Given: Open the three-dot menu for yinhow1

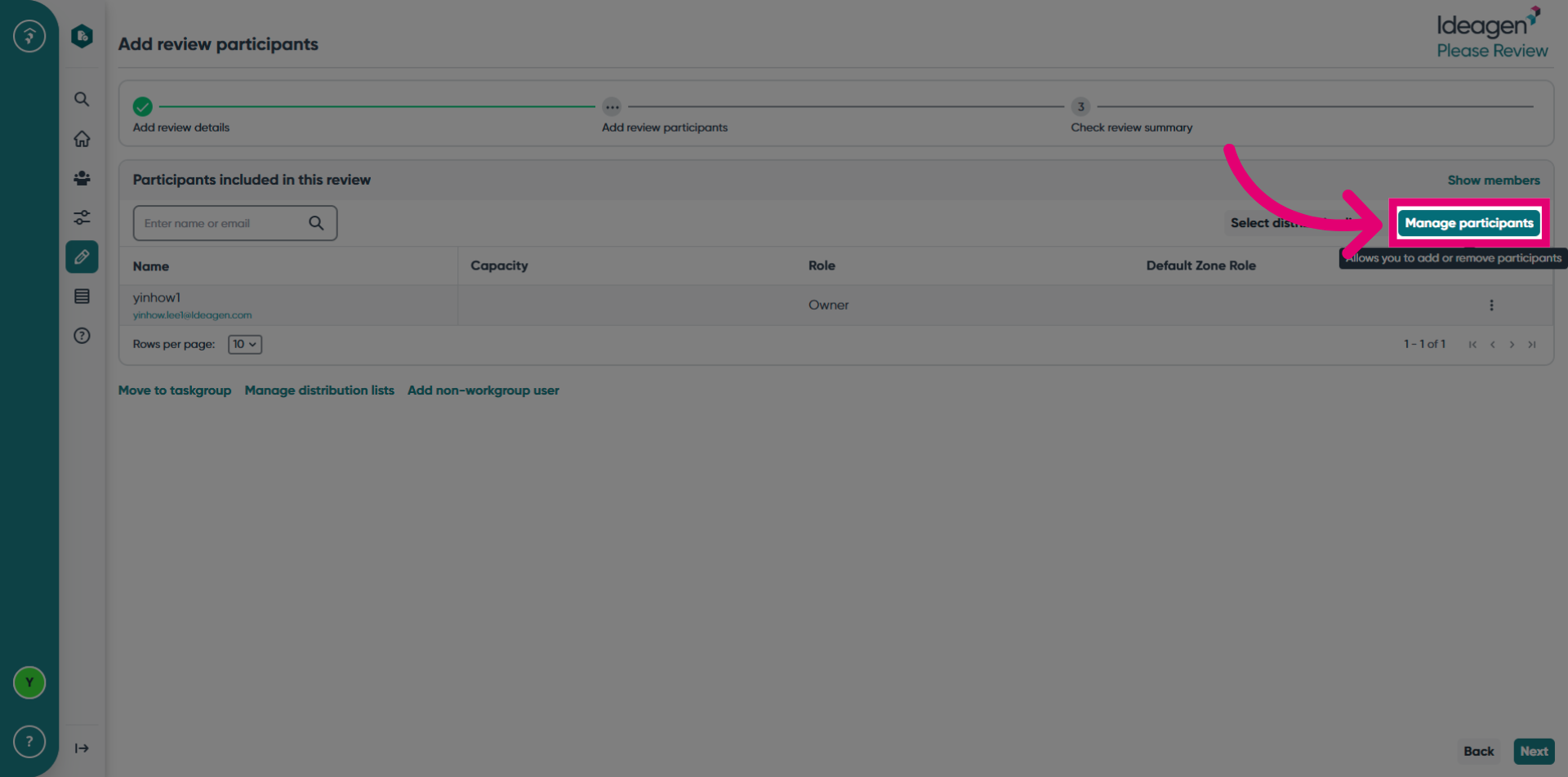Looking at the screenshot, I should point(1491,305).
